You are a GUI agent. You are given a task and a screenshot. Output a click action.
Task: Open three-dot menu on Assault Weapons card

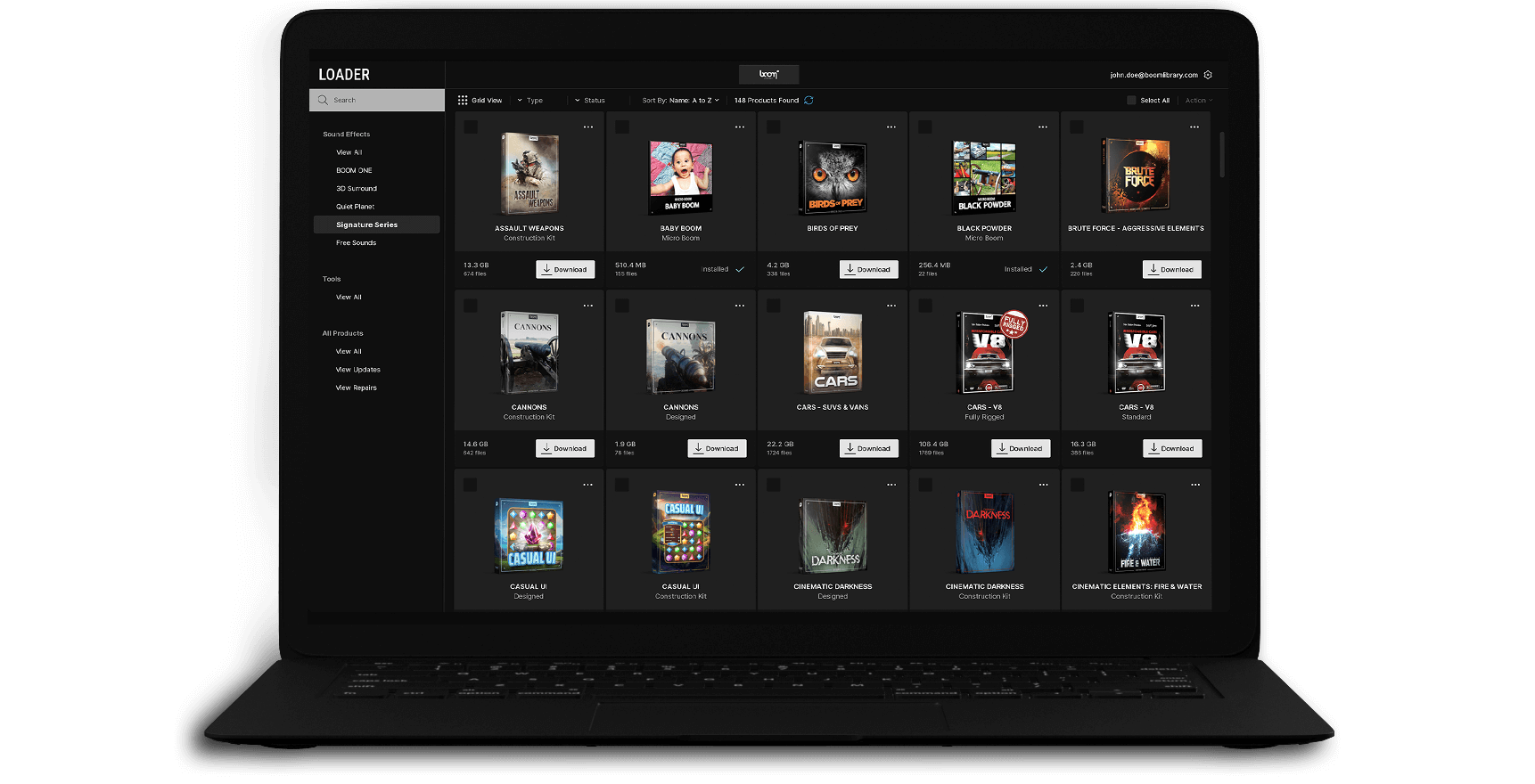588,127
